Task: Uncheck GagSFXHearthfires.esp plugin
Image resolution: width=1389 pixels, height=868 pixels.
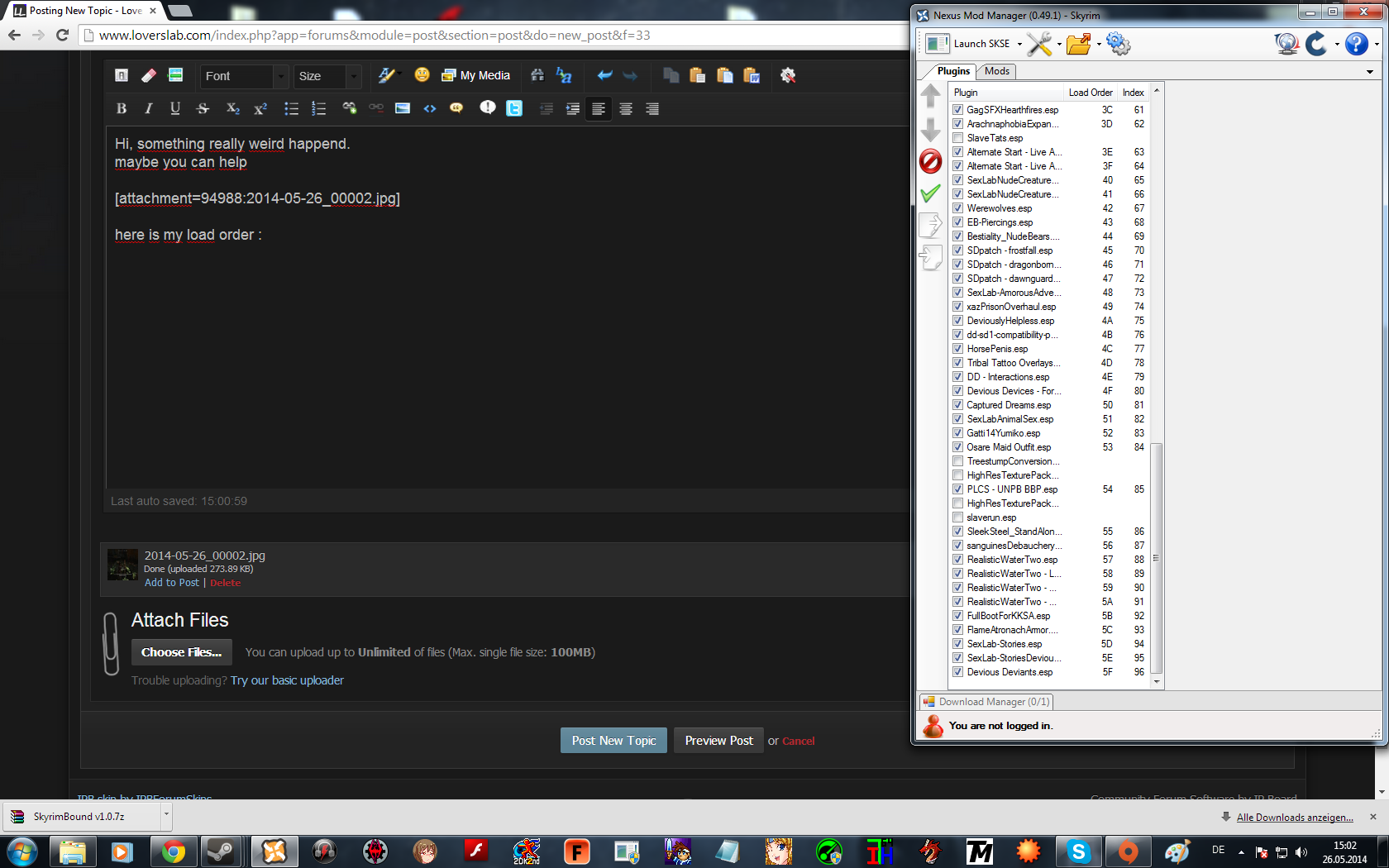Action: coord(957,110)
